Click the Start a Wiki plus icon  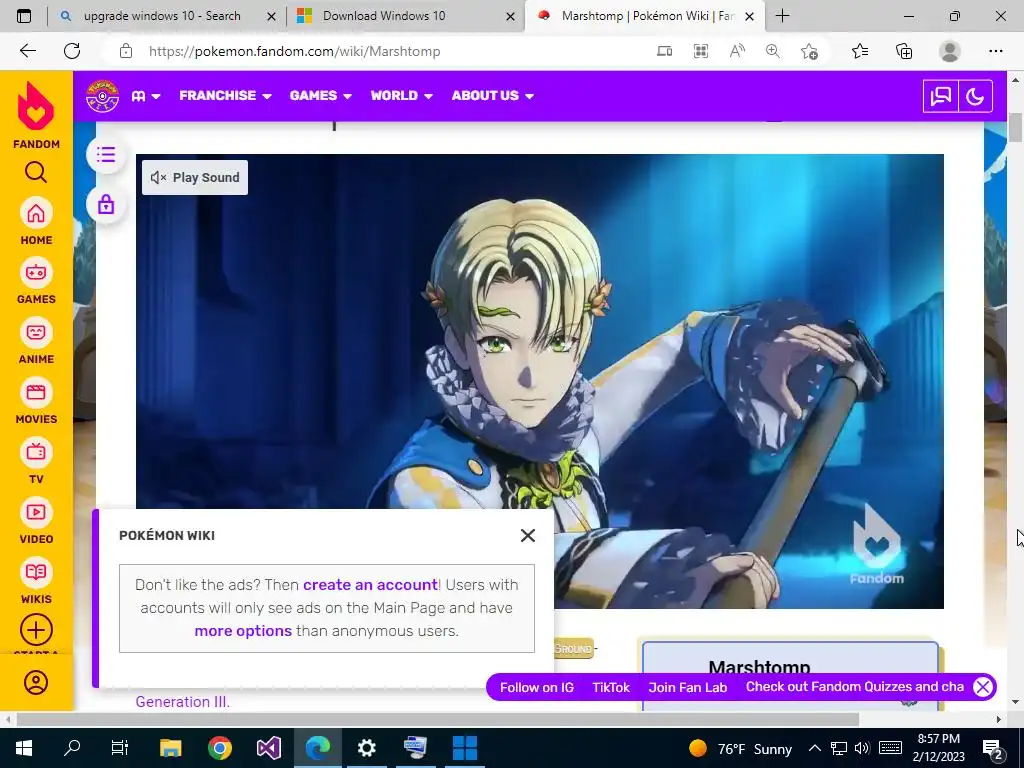tap(36, 630)
